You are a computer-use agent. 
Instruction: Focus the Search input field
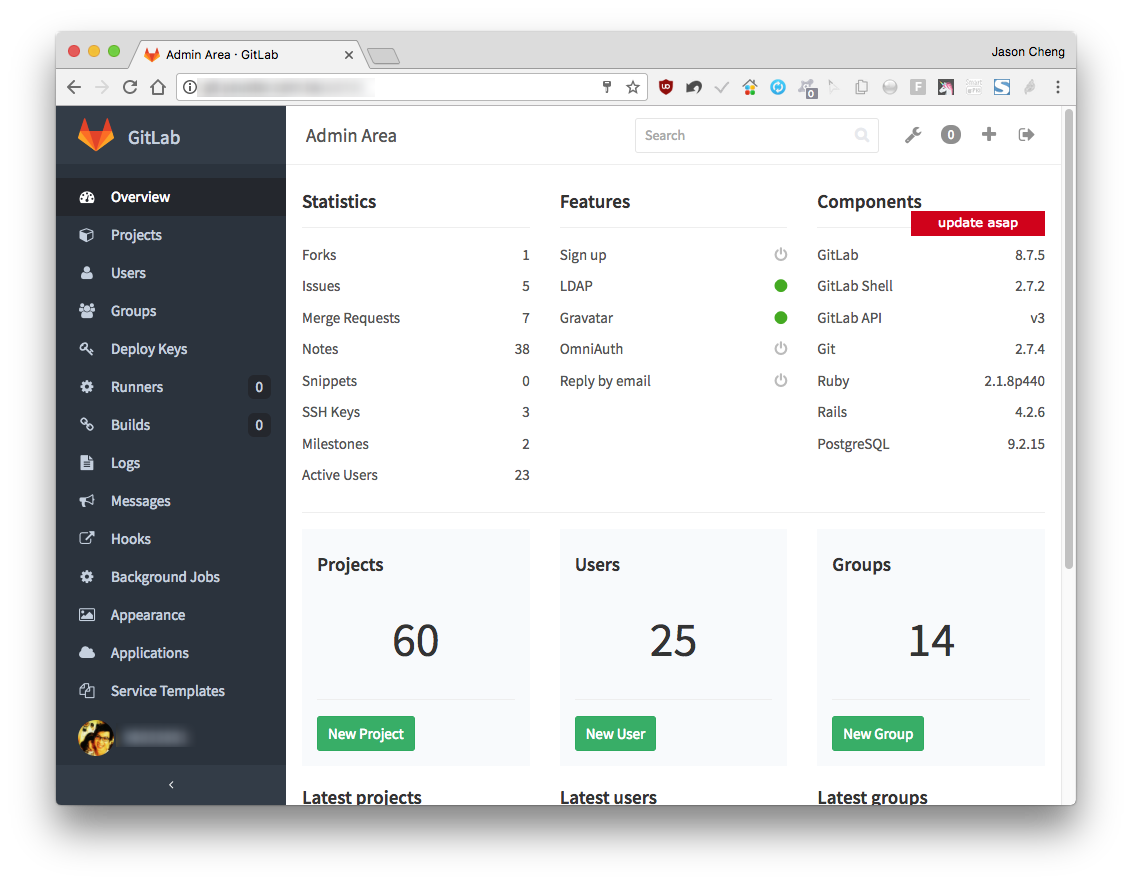757,135
